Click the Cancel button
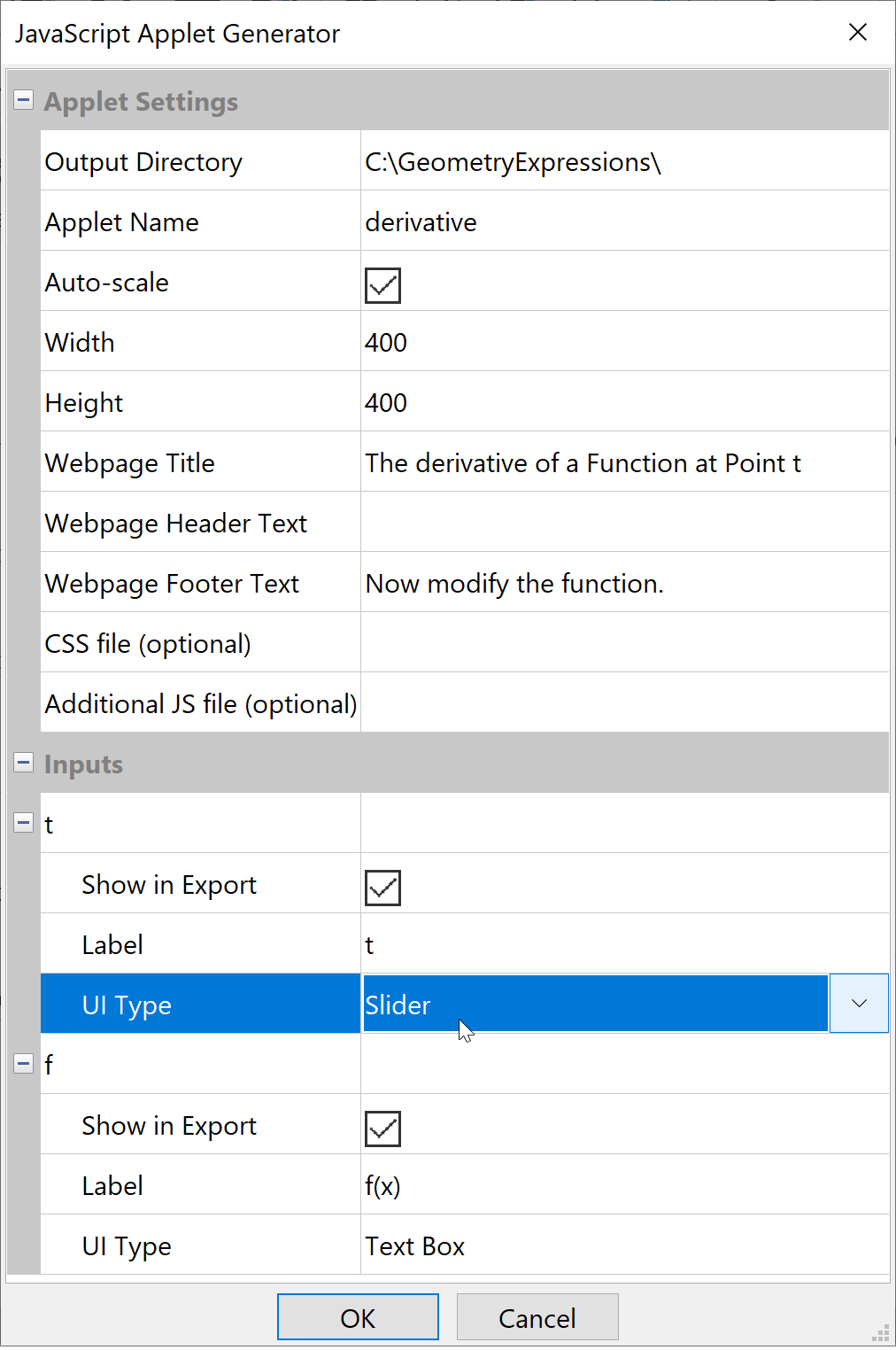The image size is (896, 1350). click(537, 1317)
